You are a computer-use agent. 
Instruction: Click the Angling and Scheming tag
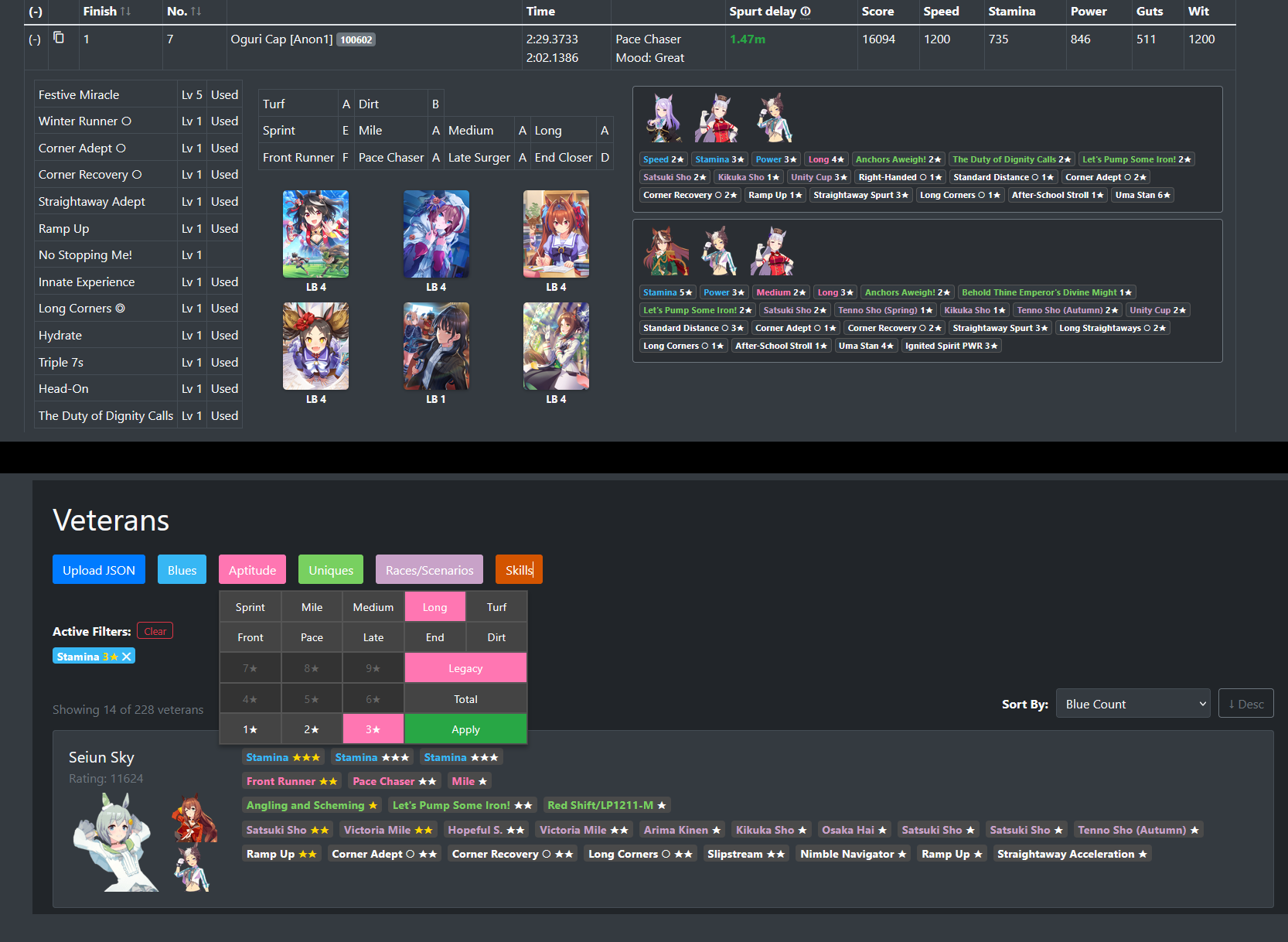point(312,805)
